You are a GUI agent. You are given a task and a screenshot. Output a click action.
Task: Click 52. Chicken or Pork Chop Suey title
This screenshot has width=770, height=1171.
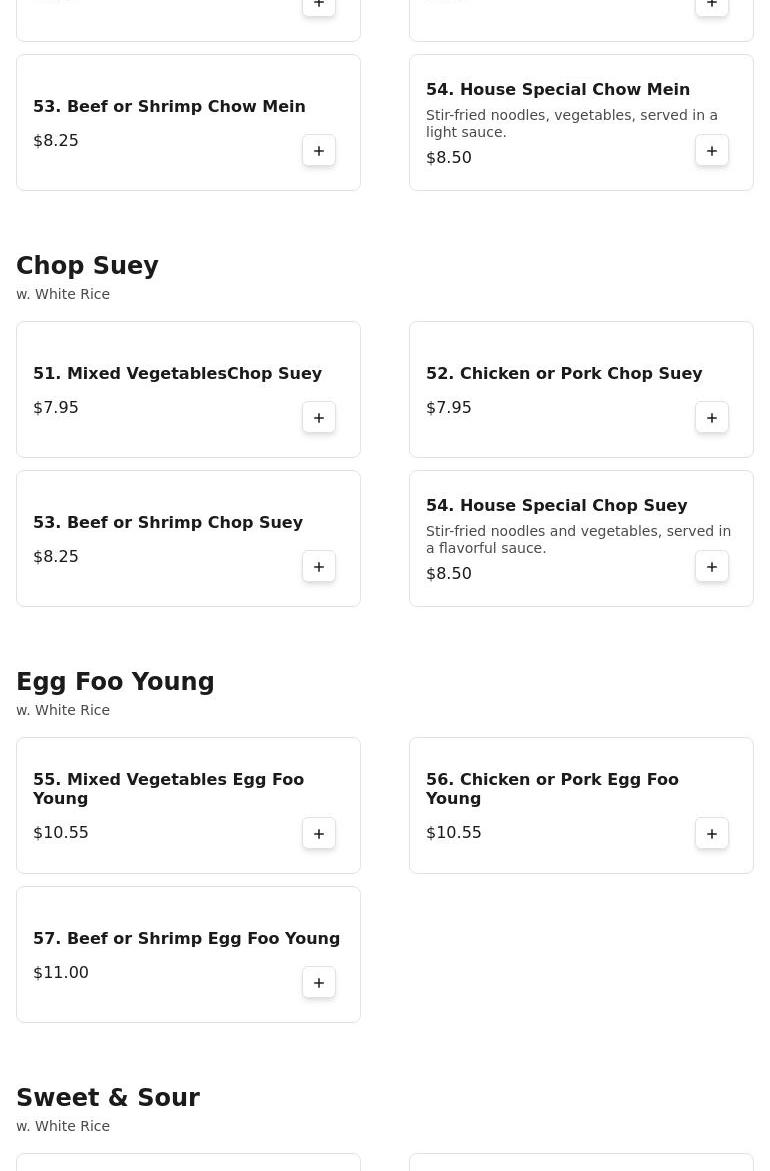564,374
